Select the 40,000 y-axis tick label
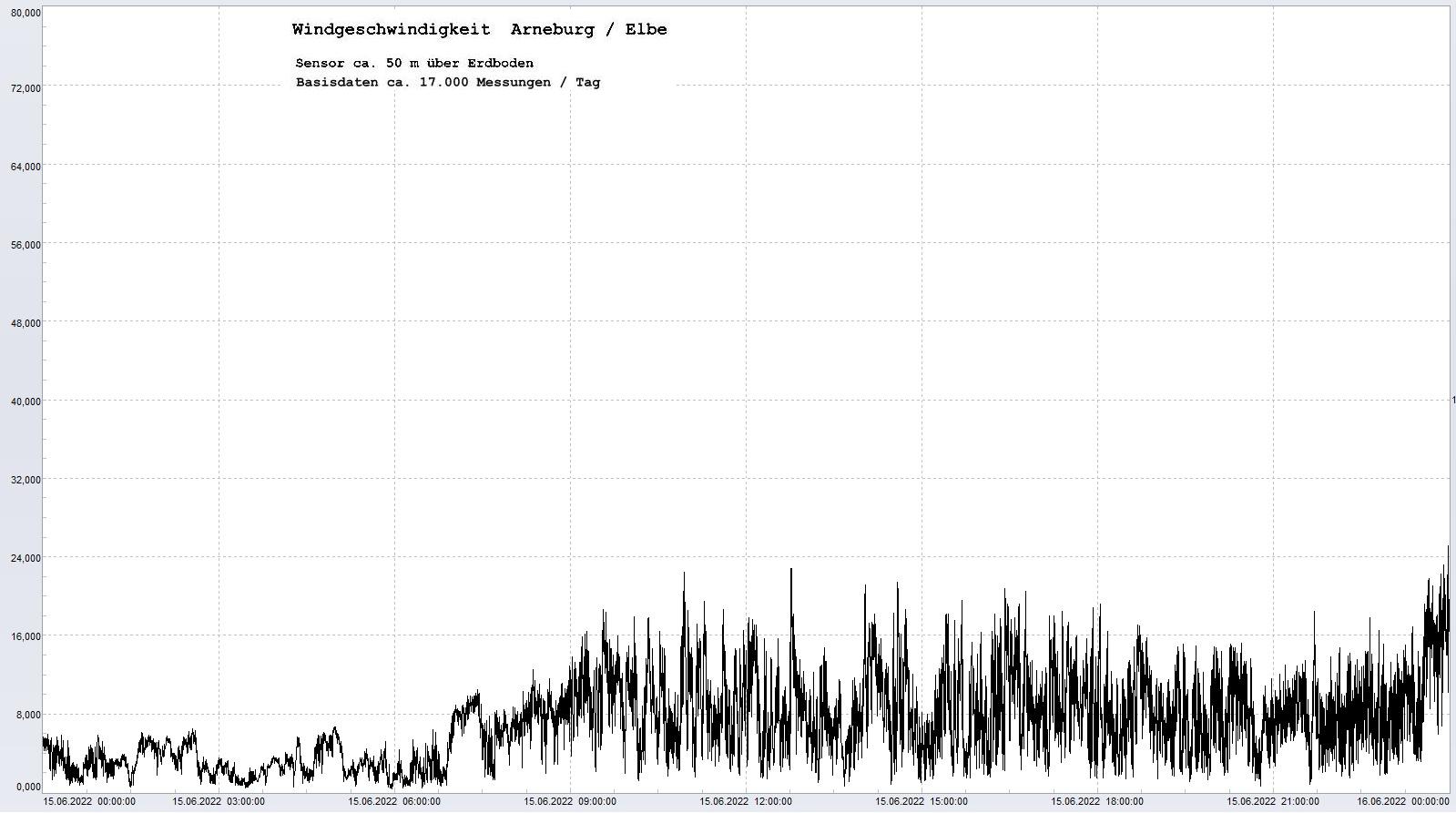 click(24, 401)
